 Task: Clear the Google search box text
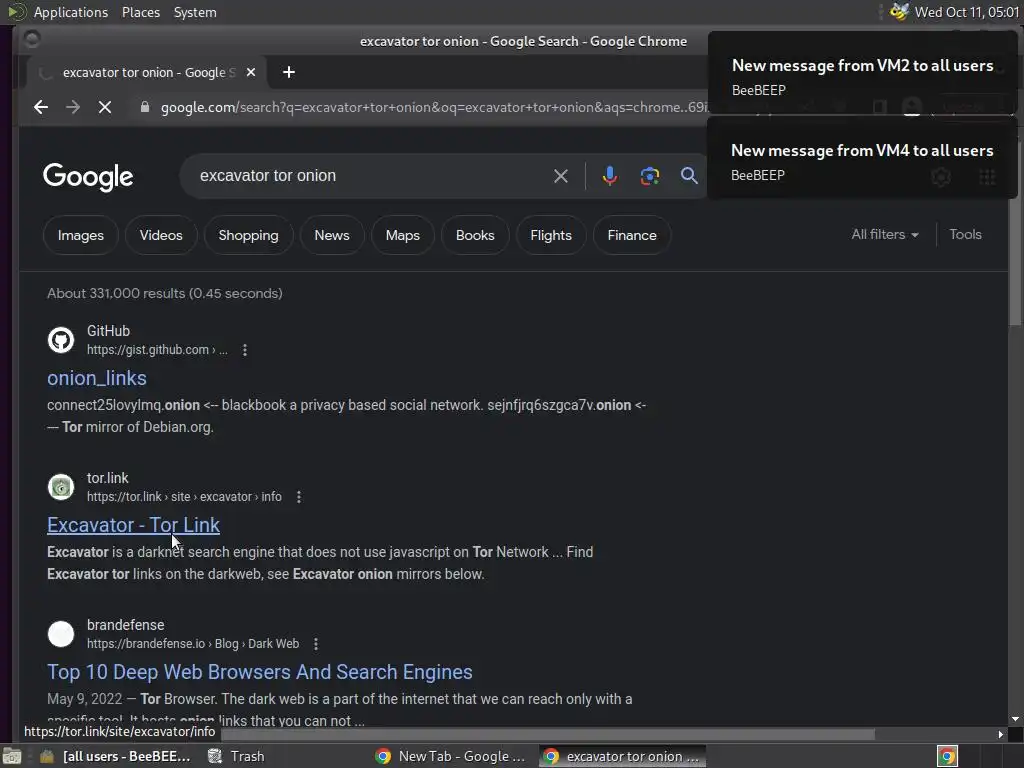pyautogui.click(x=560, y=176)
